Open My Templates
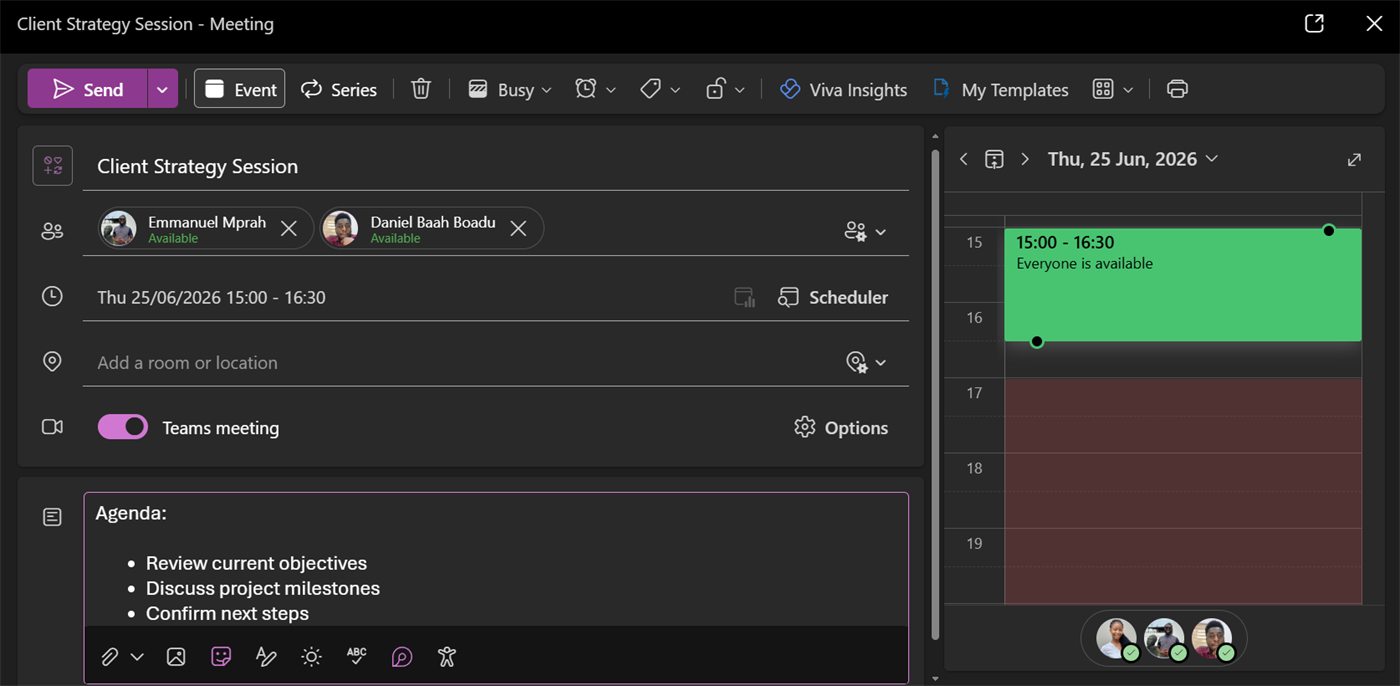Screen dimensions: 1400x686 coord(1001,89)
